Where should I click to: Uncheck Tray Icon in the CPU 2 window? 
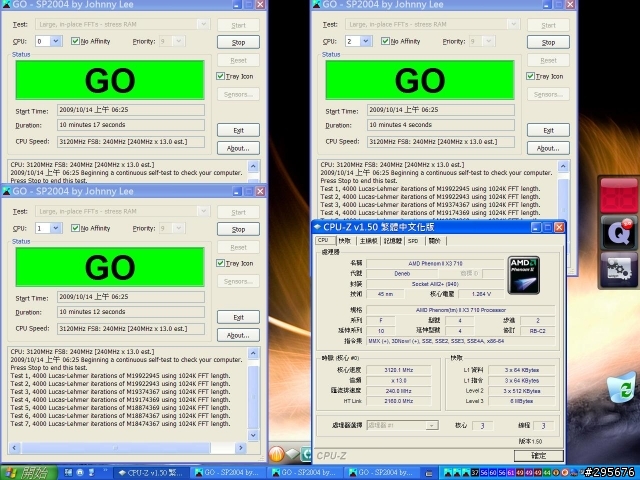pos(530,76)
